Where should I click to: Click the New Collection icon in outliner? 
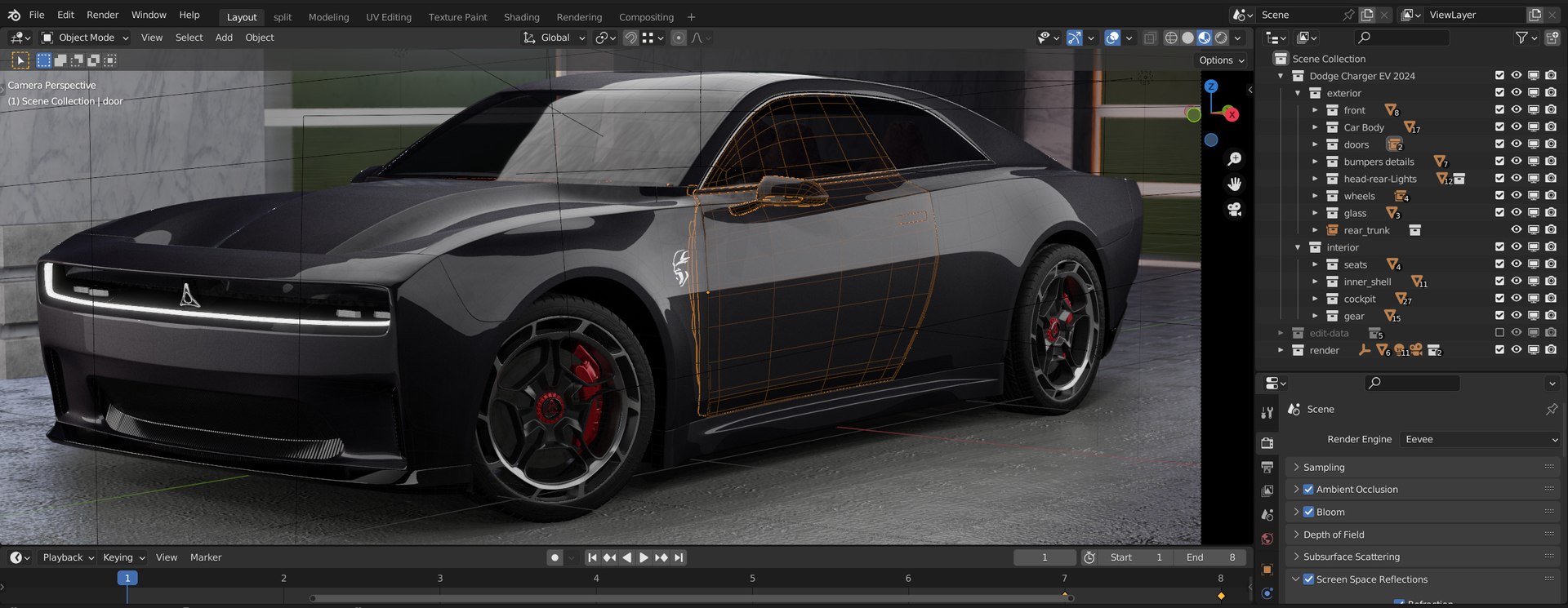coord(1552,38)
